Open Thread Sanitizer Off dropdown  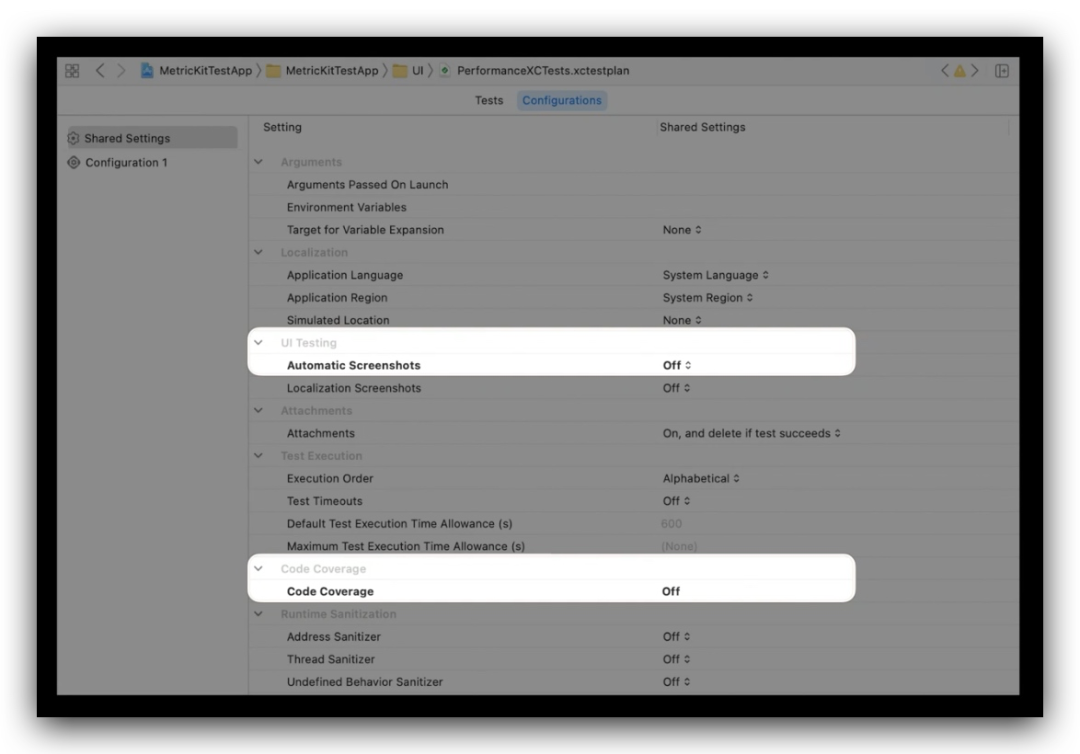tap(676, 660)
